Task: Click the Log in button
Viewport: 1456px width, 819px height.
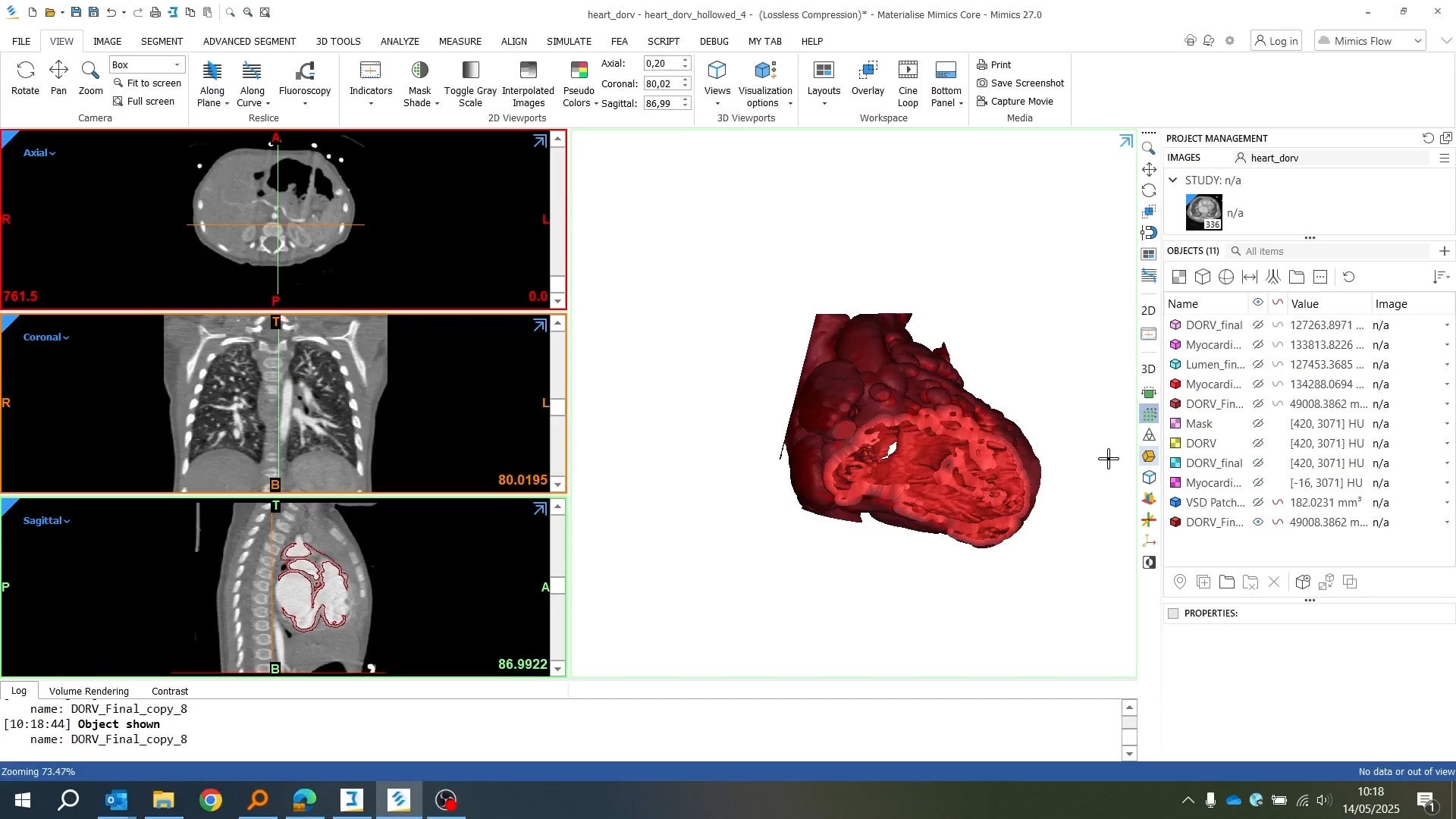Action: tap(1276, 41)
